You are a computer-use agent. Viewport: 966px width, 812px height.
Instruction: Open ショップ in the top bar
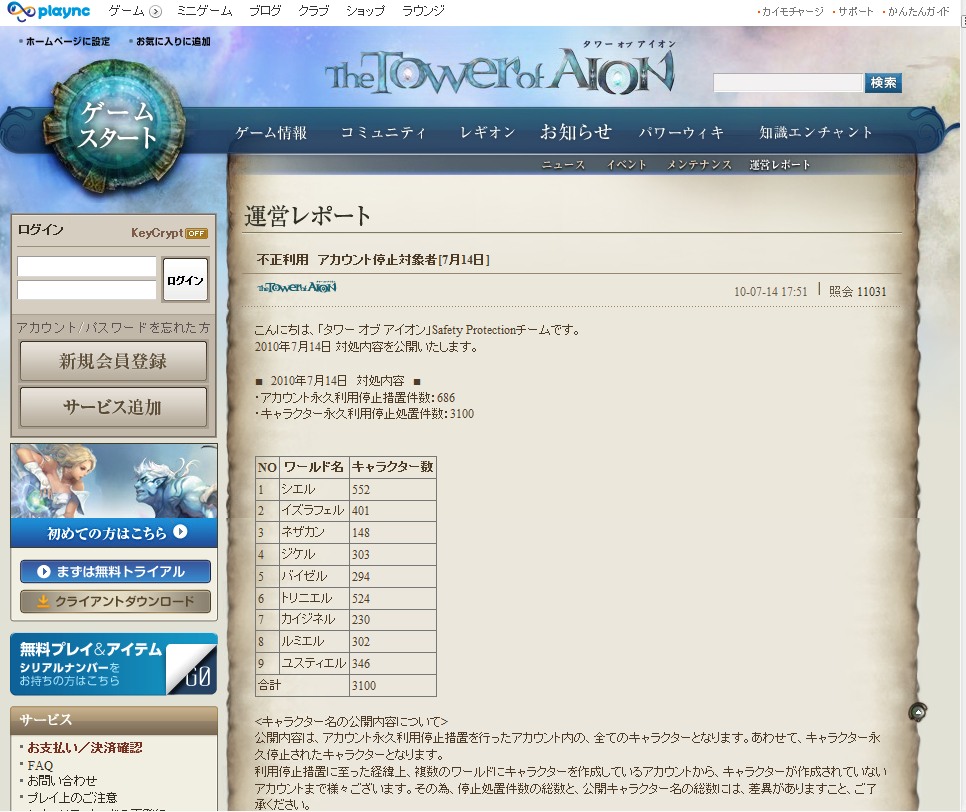tap(365, 11)
